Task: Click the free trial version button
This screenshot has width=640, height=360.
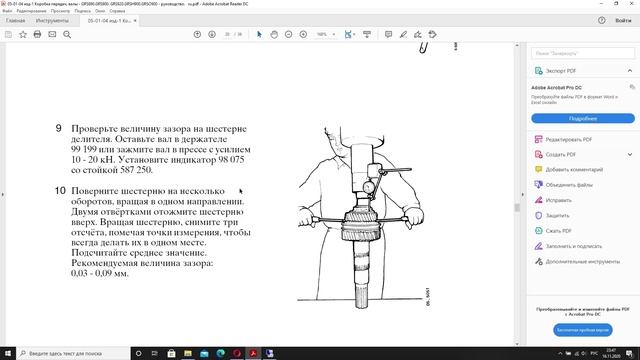Action: click(x=583, y=330)
